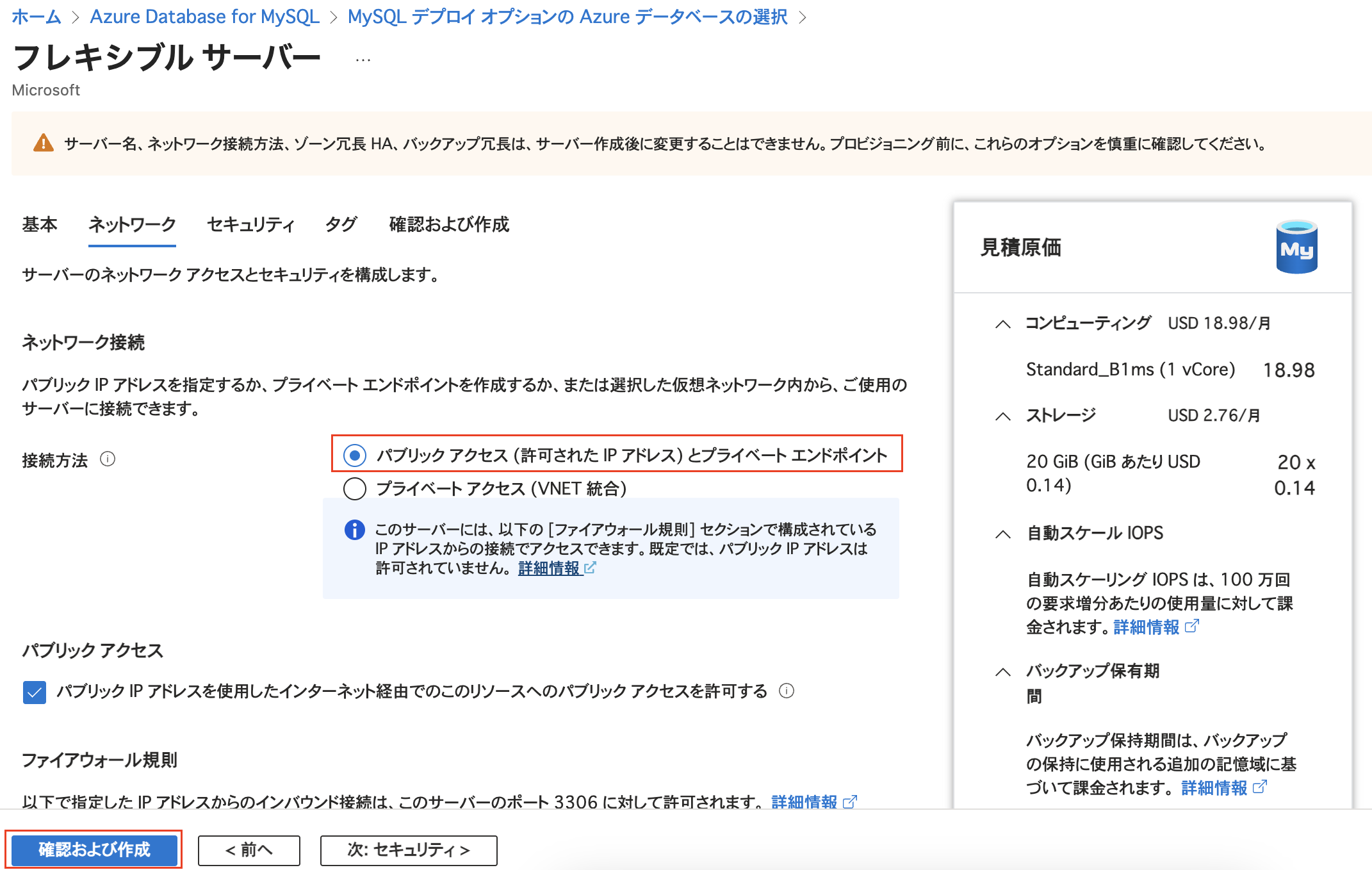Open MySQL デプロイ オプション breadcrumb link
The image size is (1372, 870).
(x=568, y=17)
